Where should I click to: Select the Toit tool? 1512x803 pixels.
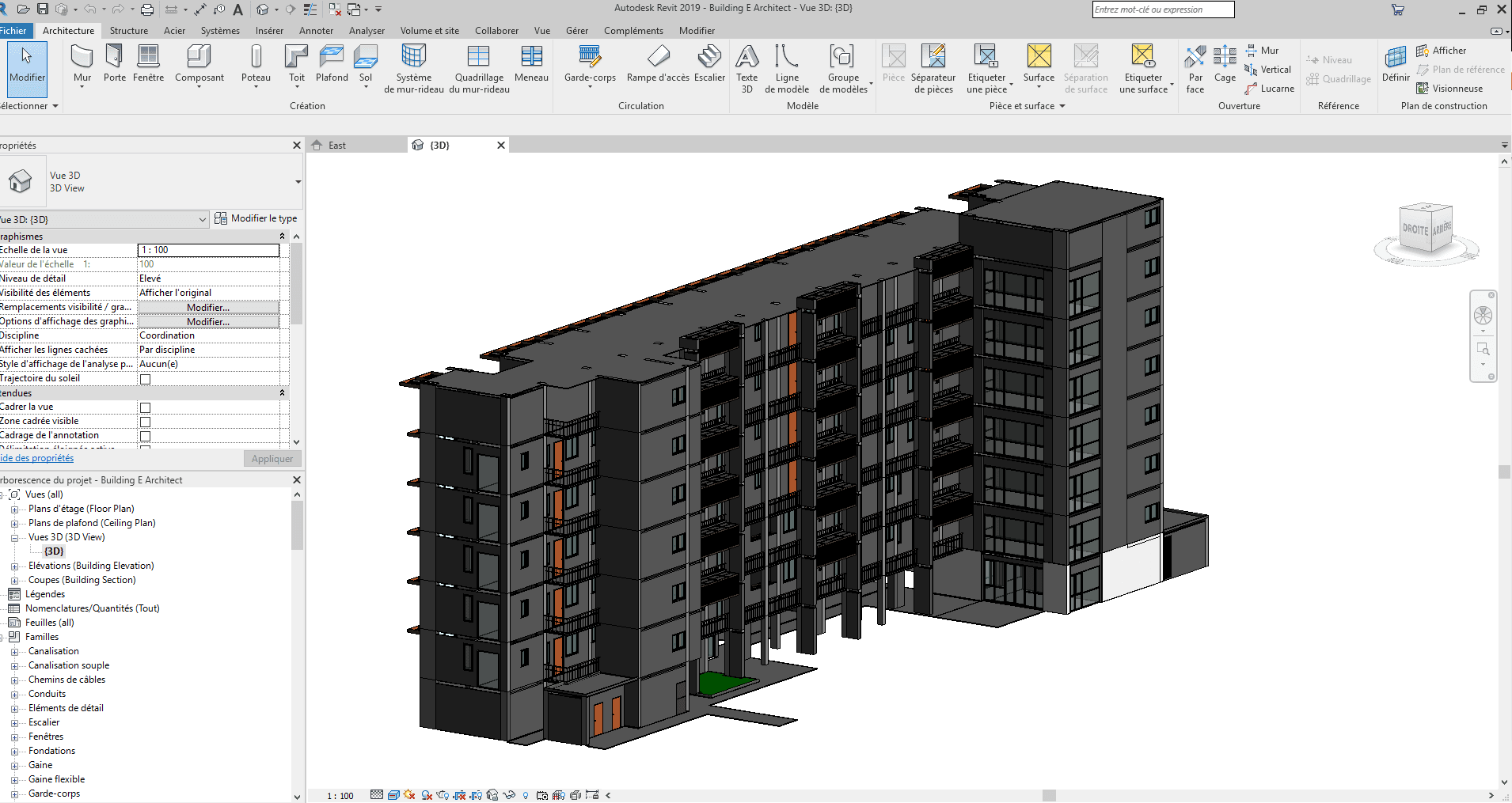pos(296,67)
